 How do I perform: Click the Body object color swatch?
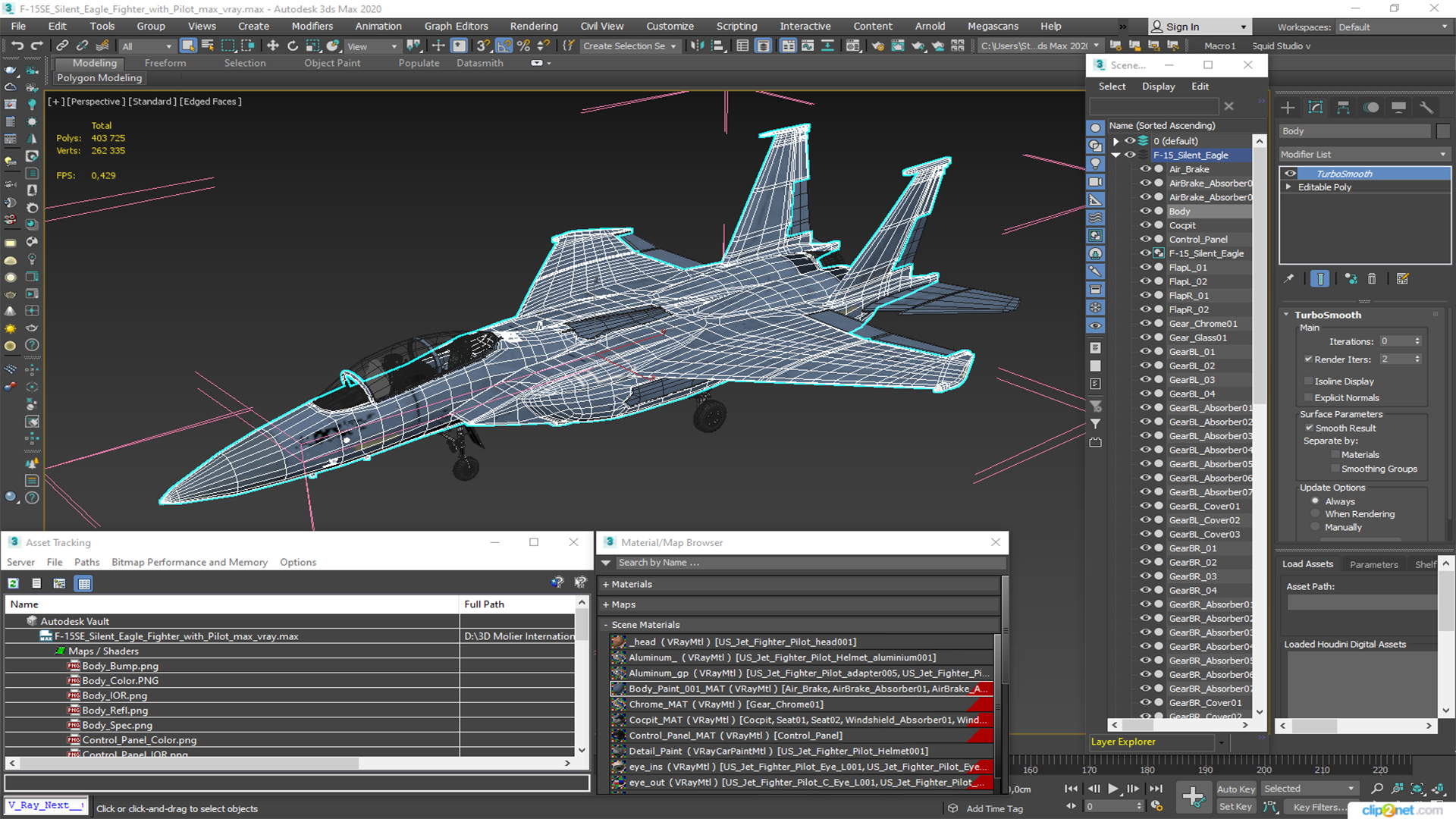click(x=1442, y=131)
